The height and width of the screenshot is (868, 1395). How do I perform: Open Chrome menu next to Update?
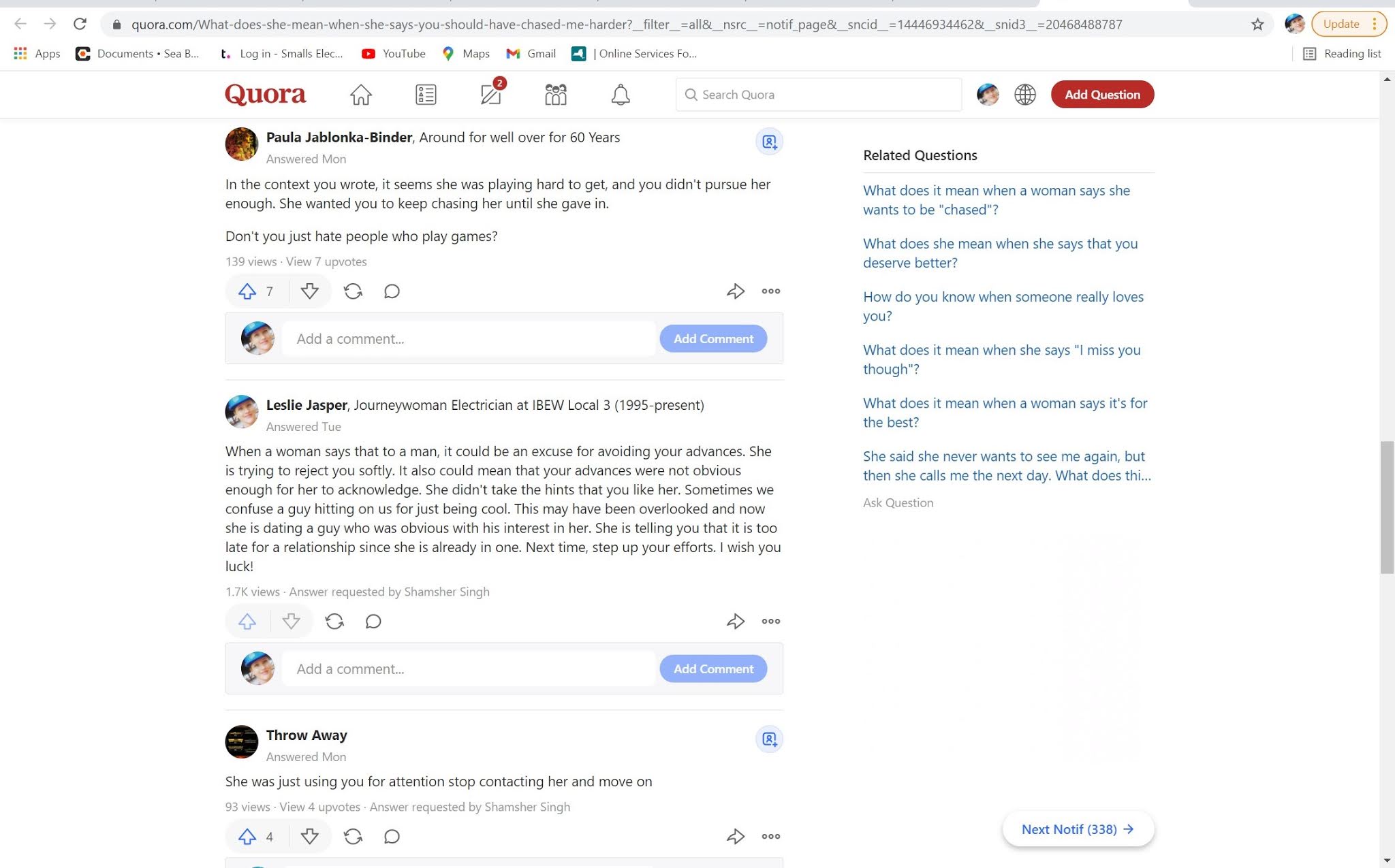(1375, 24)
